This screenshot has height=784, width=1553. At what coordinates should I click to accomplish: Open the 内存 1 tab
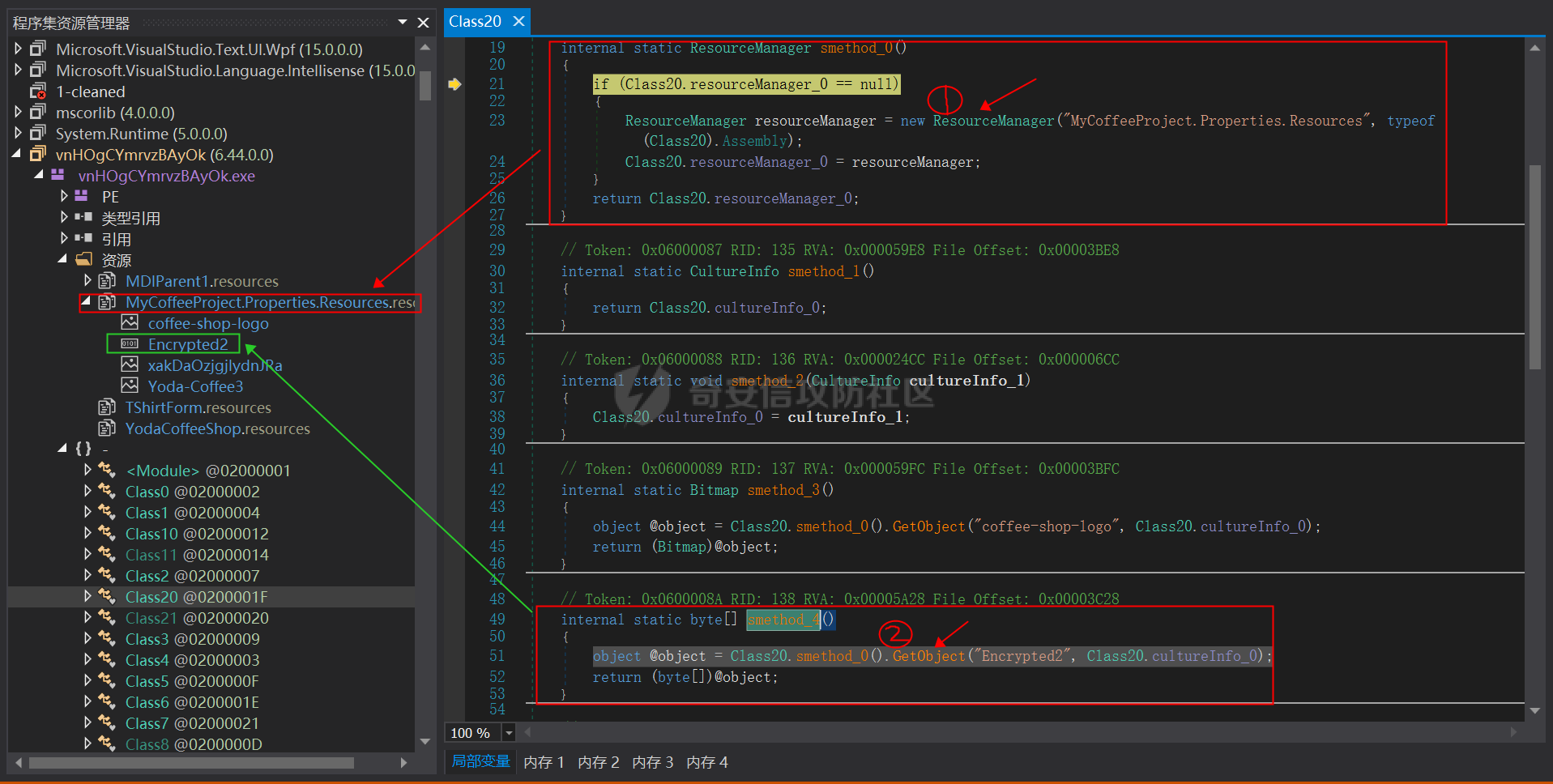(x=544, y=762)
